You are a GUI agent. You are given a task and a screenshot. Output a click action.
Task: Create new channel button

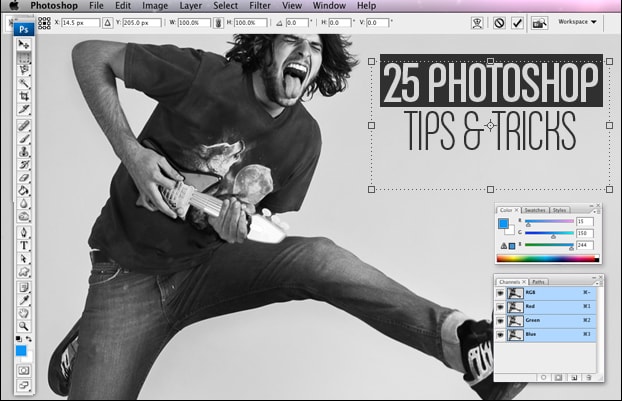[x=574, y=377]
